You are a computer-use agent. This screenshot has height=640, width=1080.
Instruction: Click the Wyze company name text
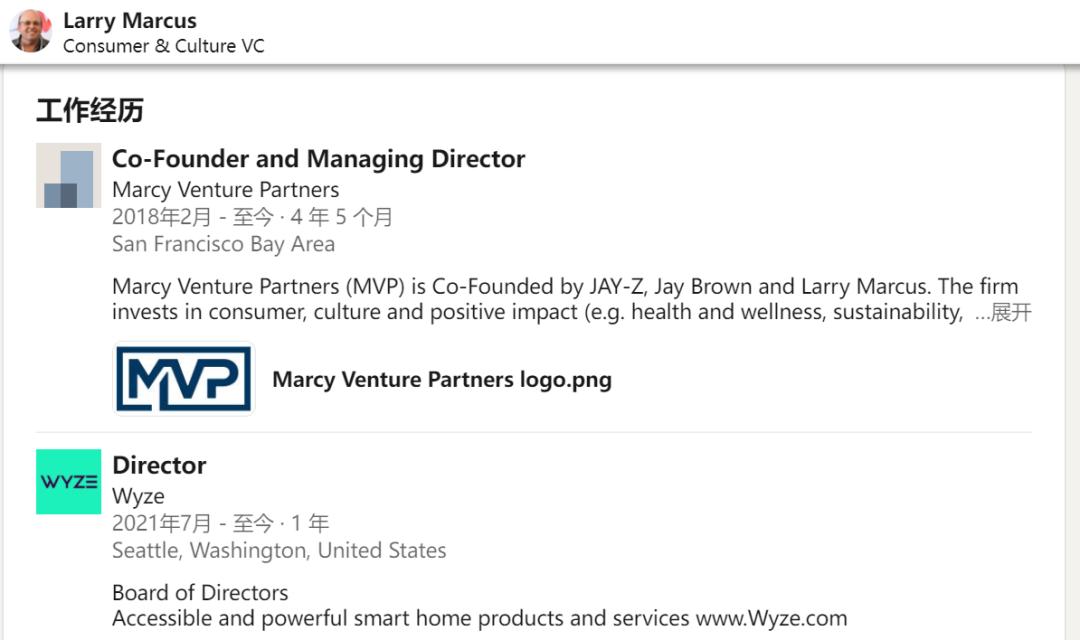tap(138, 496)
